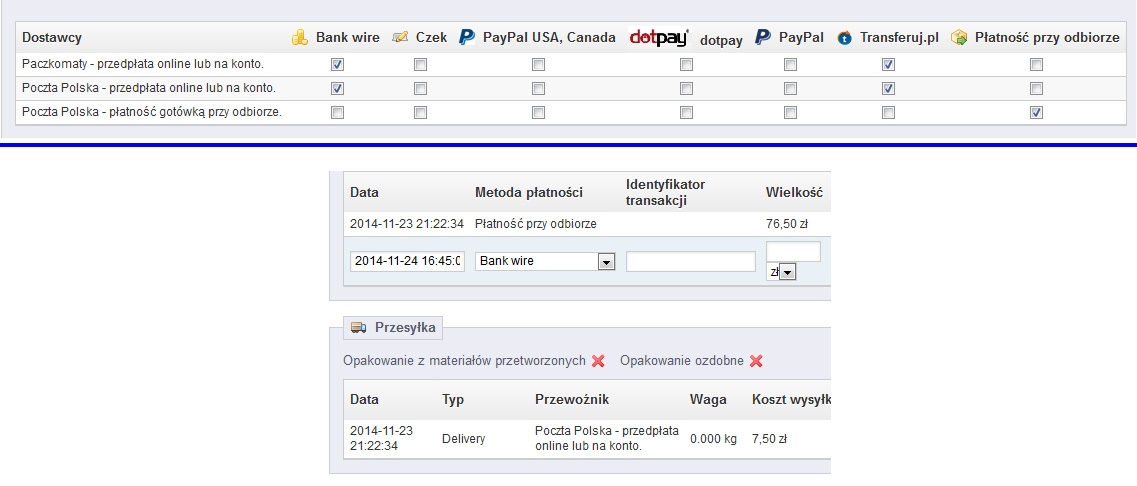Check PayPal USA, Canada for Paczkomaty row
Viewport: 1137px width, 486px height.
pyautogui.click(x=538, y=65)
